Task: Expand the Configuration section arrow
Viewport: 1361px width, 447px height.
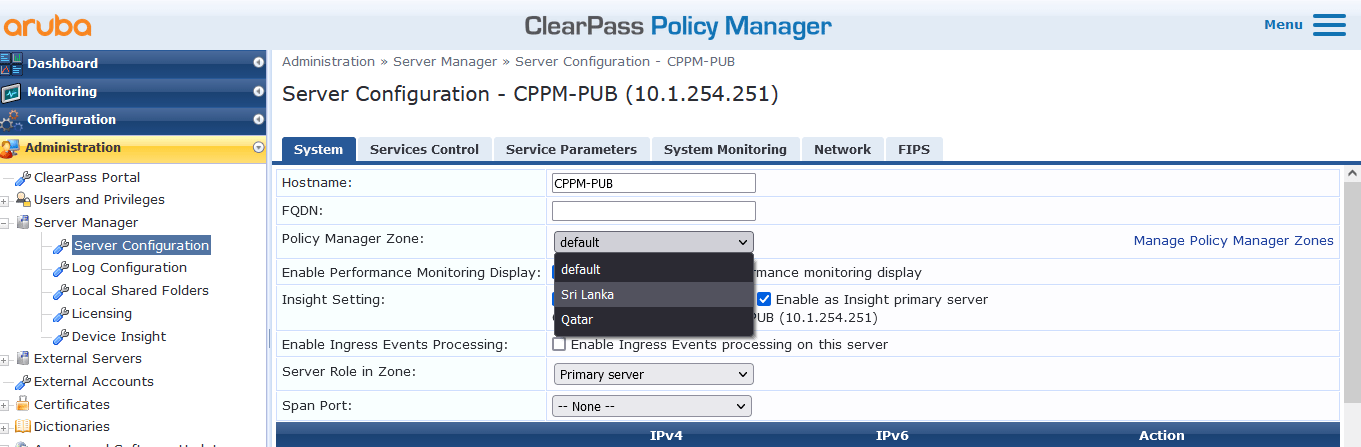Action: 259,119
